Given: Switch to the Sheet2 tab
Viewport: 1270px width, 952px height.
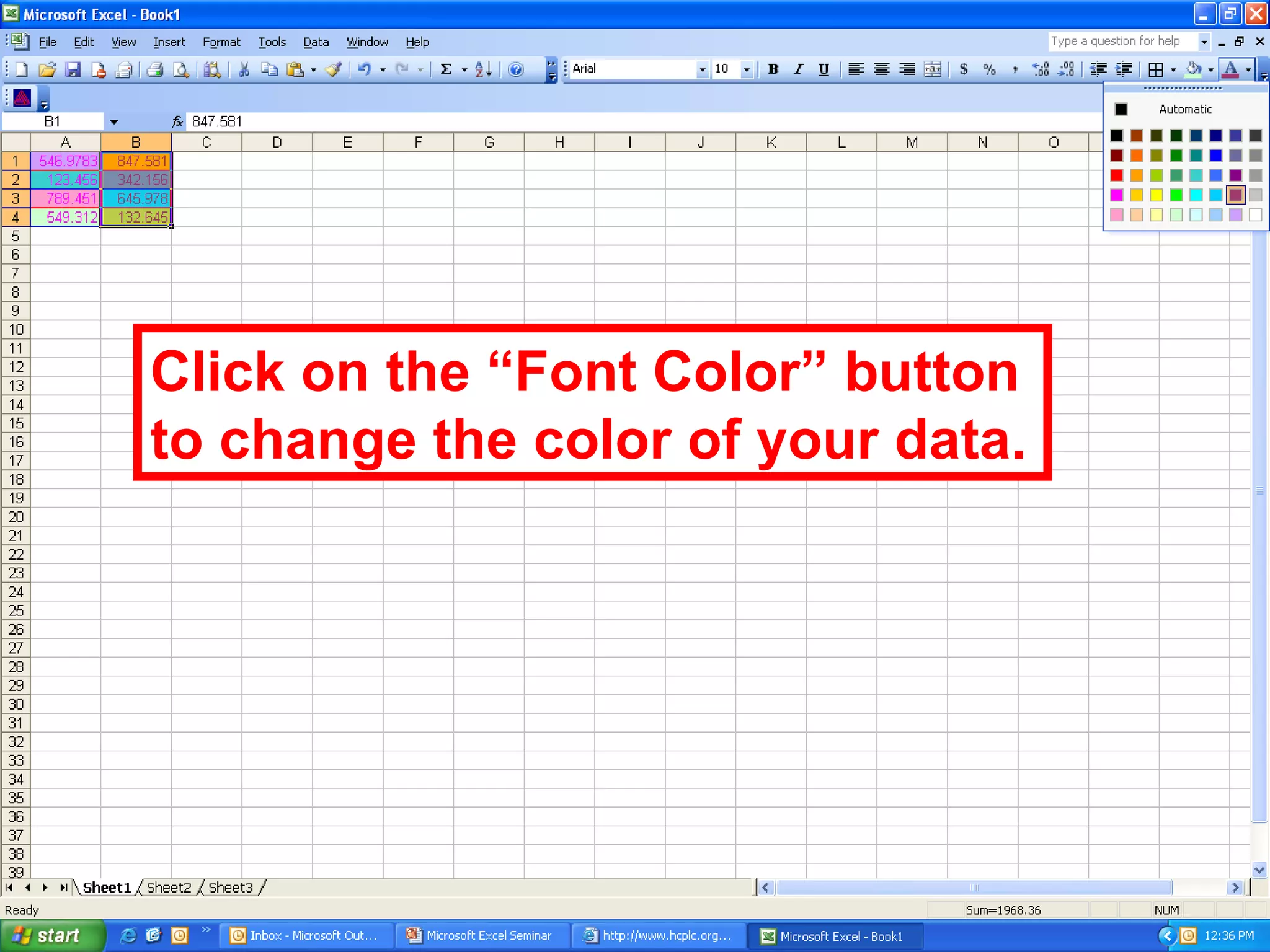Looking at the screenshot, I should (x=169, y=888).
